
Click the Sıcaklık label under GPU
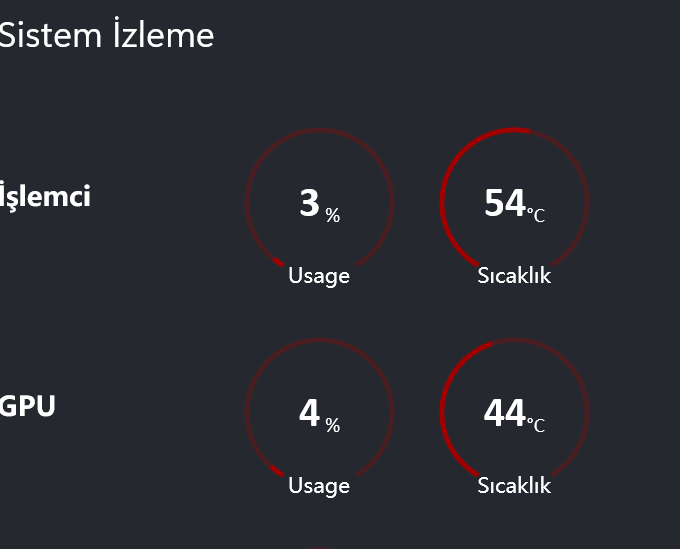514,485
